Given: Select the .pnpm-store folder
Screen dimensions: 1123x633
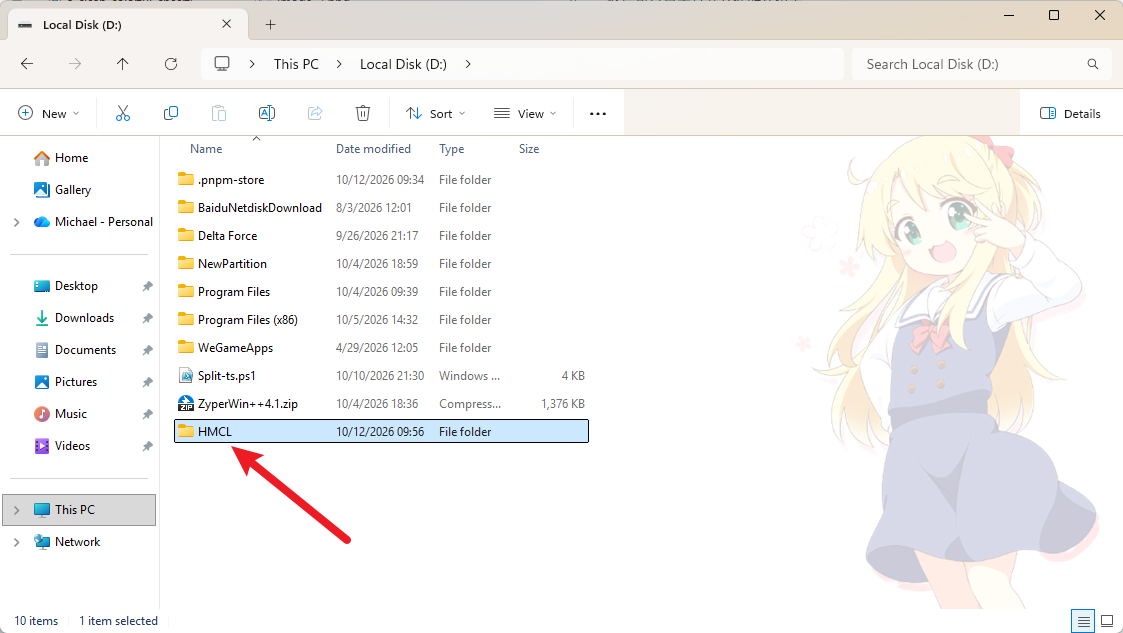Looking at the screenshot, I should point(381,180).
